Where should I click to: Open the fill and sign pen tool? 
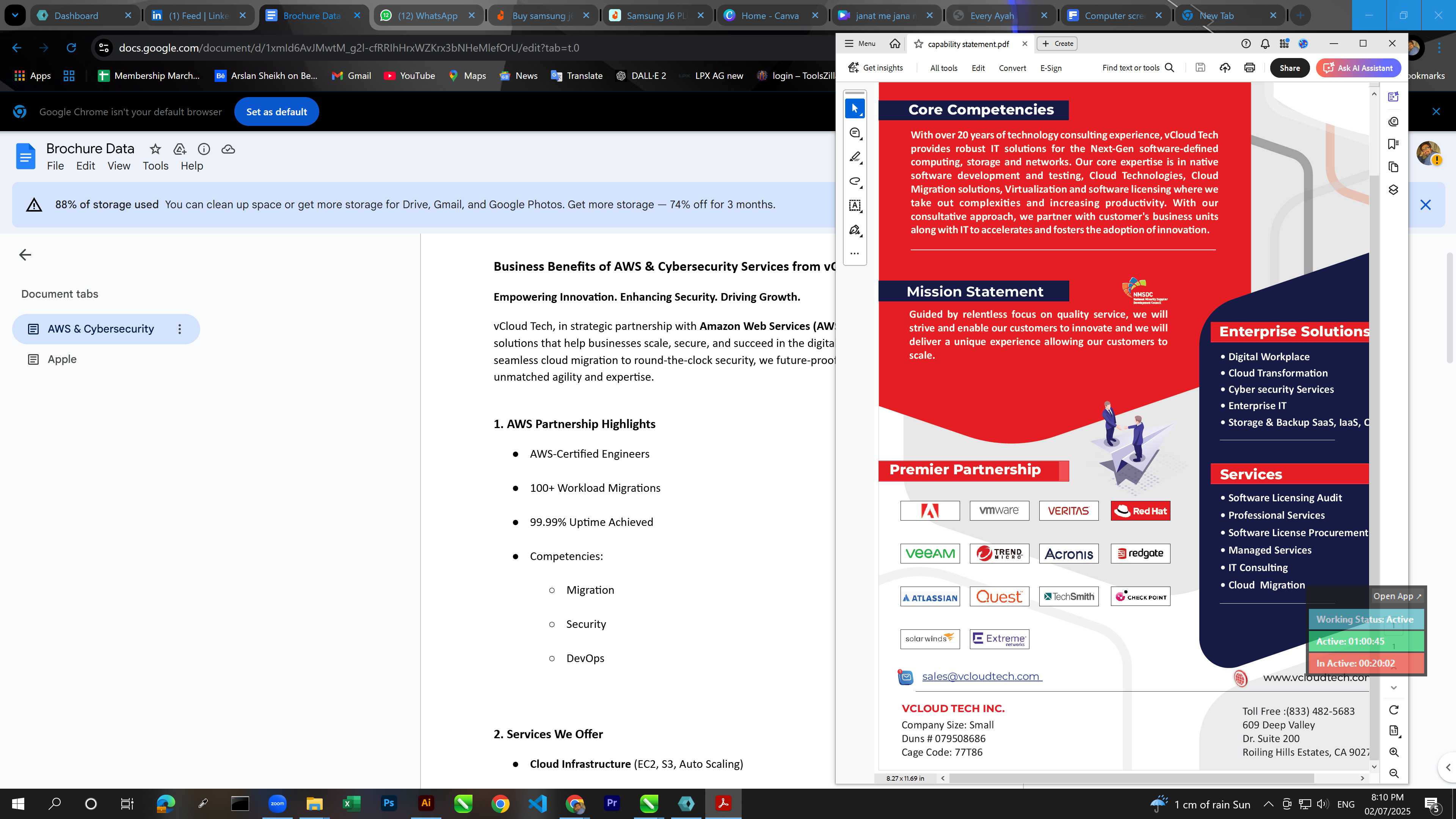click(x=855, y=230)
